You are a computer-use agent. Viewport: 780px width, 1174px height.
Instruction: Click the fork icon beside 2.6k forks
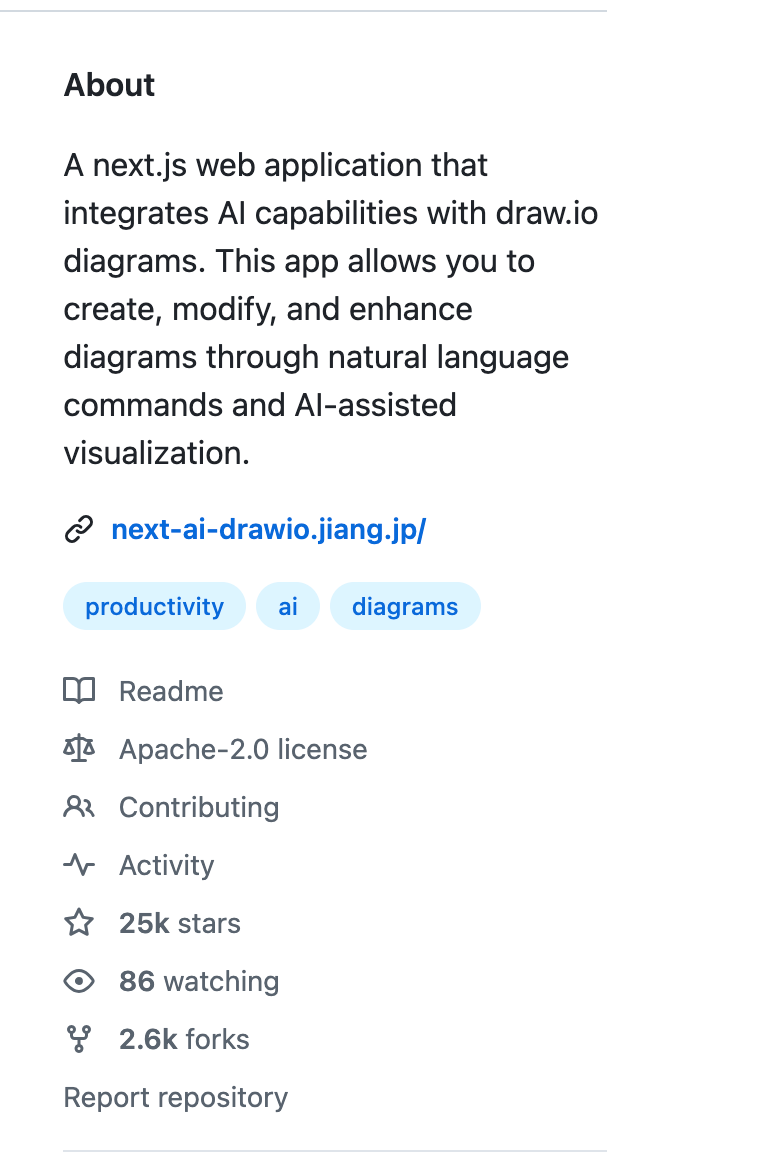click(79, 1039)
